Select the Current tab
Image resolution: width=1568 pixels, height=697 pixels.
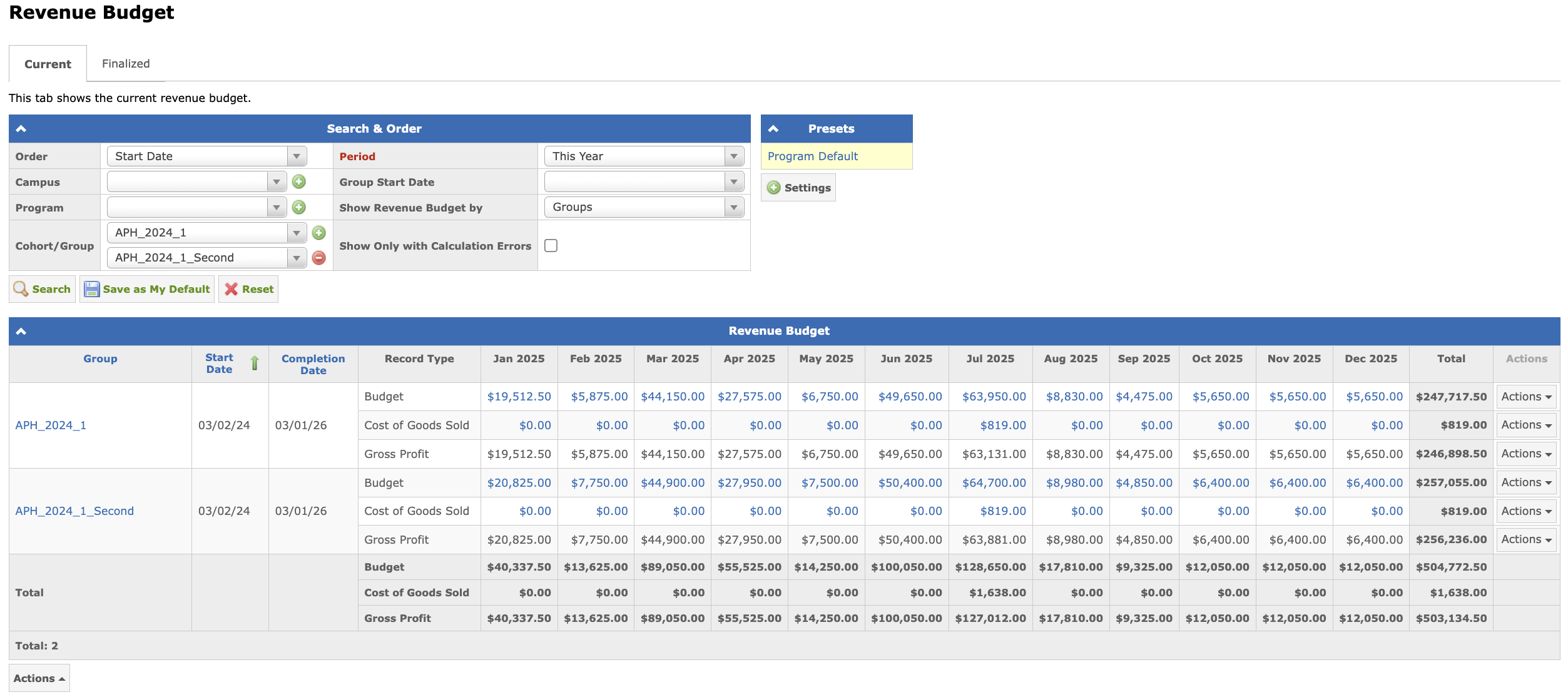pyautogui.click(x=48, y=64)
